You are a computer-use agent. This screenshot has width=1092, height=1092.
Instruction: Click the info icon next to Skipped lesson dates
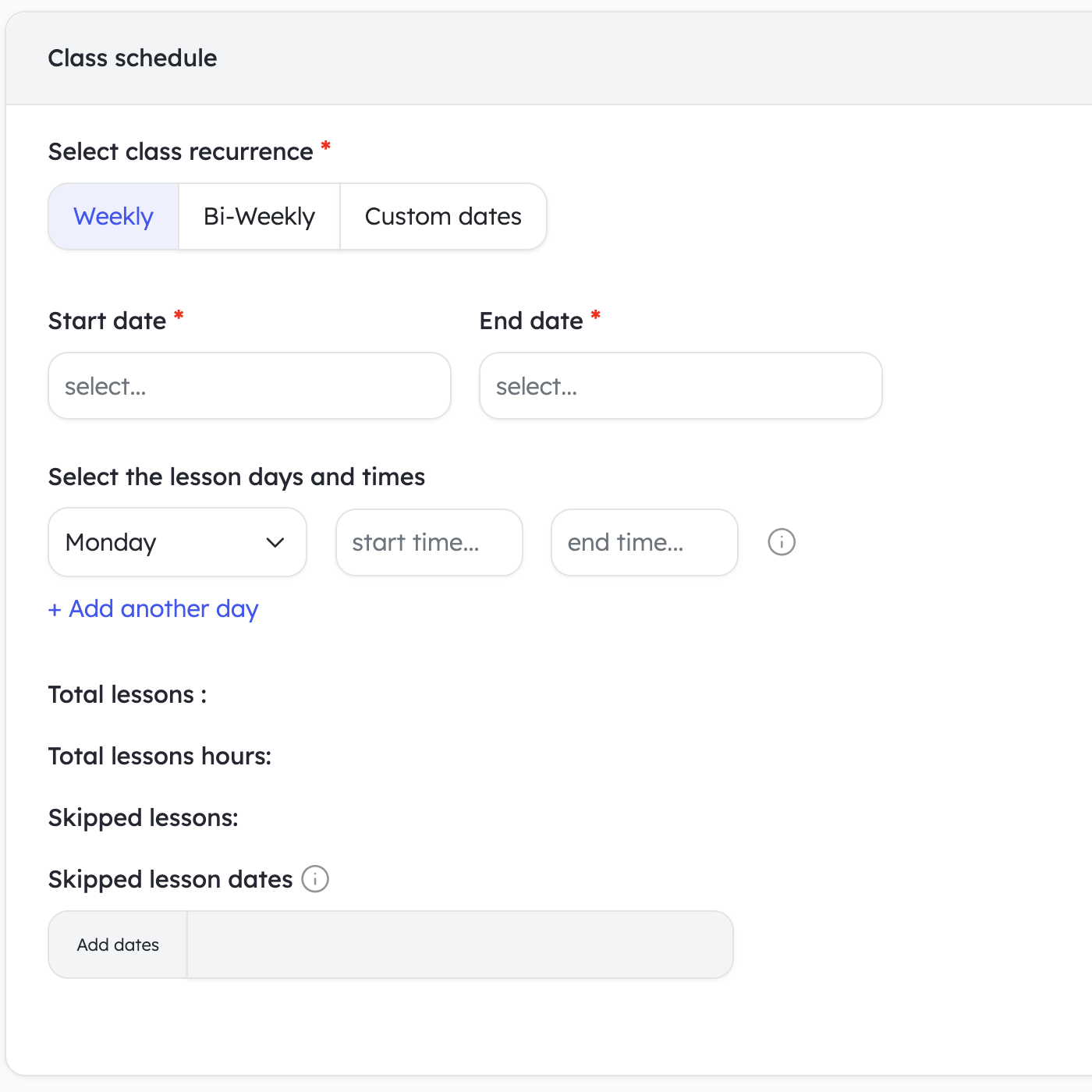click(315, 879)
